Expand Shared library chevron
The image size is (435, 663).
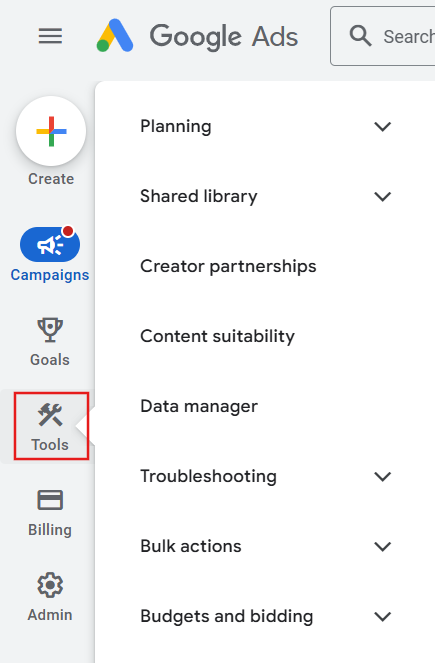[x=383, y=197]
